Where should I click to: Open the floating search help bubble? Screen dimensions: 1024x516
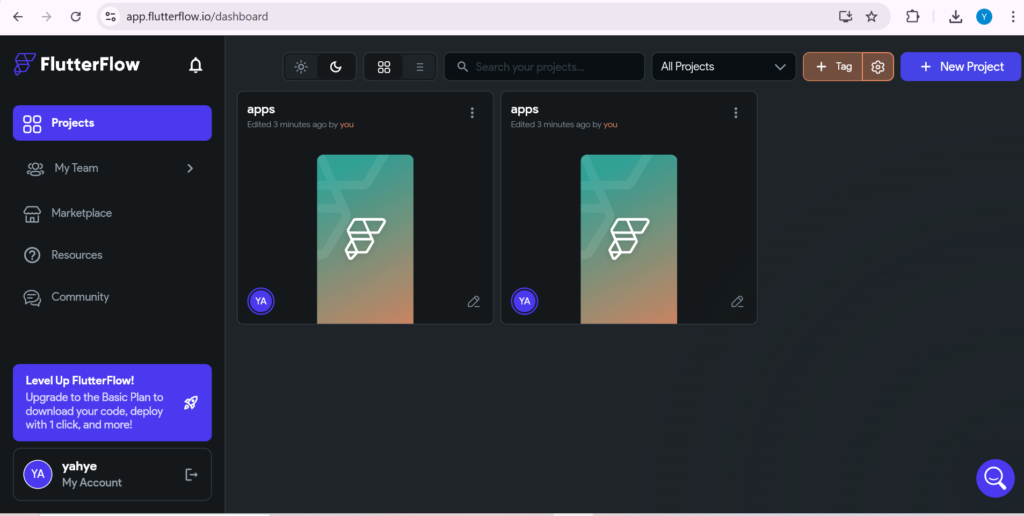click(994, 478)
